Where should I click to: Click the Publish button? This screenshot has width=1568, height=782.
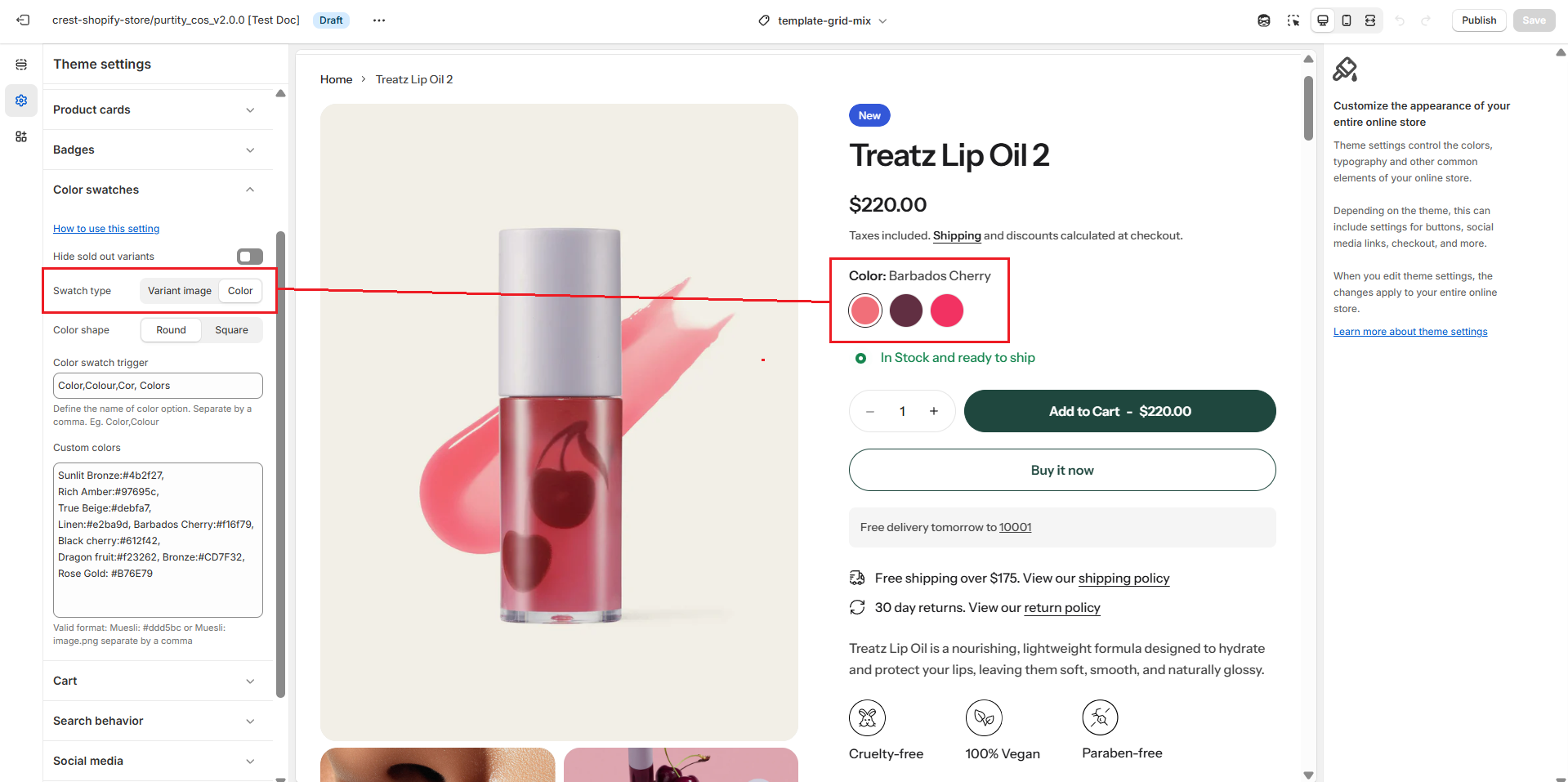[1478, 20]
